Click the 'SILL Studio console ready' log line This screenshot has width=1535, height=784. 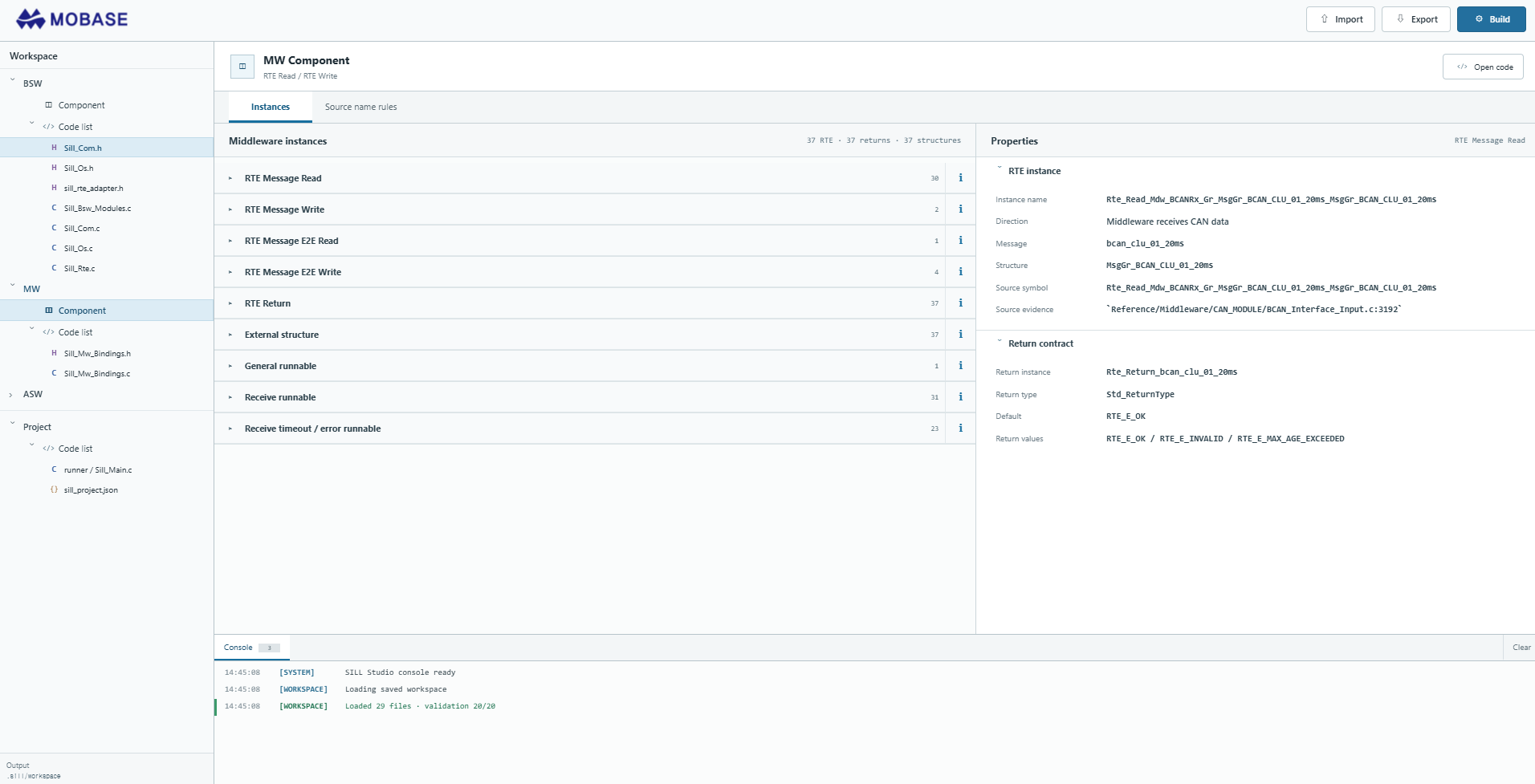point(400,672)
